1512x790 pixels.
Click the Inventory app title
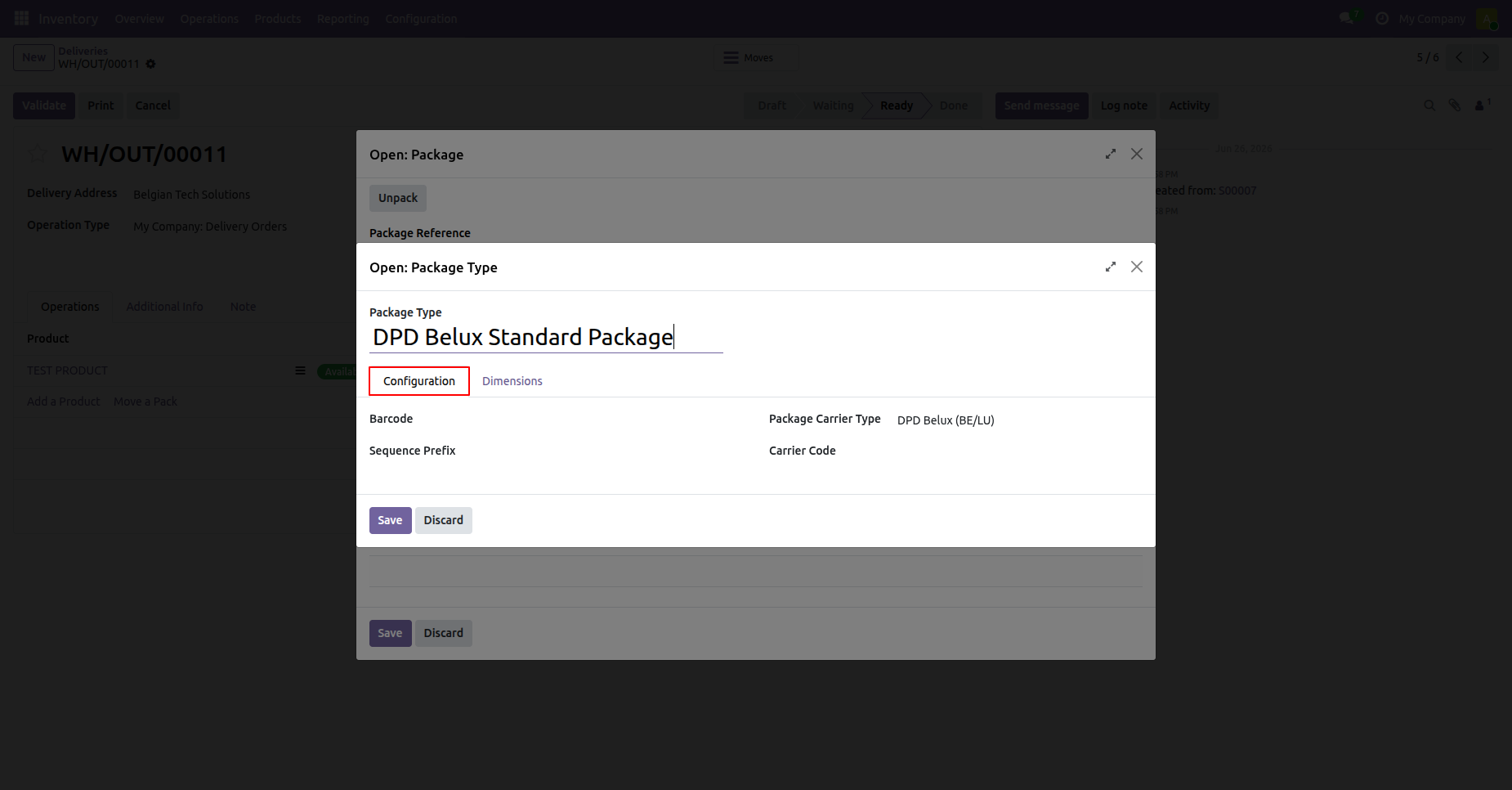68,18
